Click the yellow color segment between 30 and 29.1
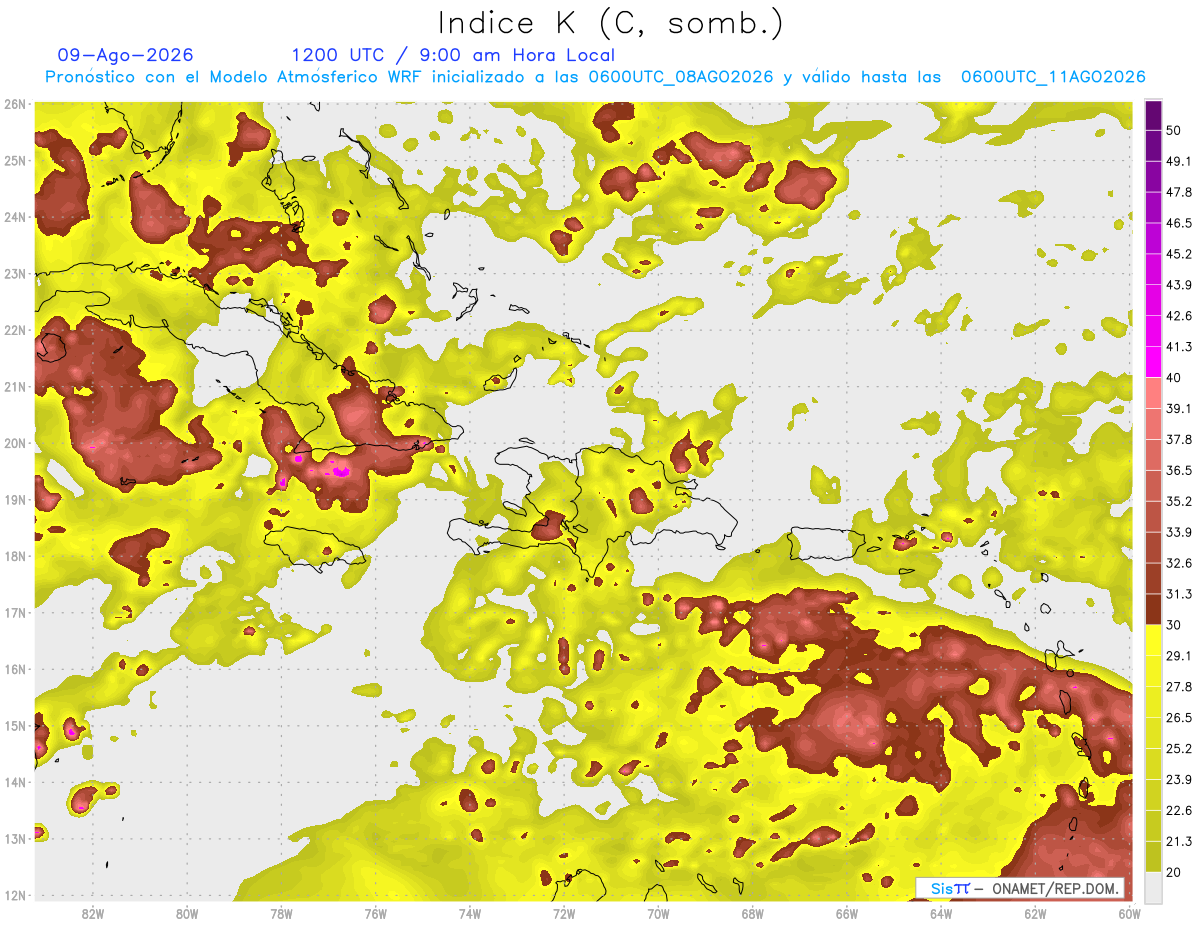1200x927 pixels. [1153, 640]
